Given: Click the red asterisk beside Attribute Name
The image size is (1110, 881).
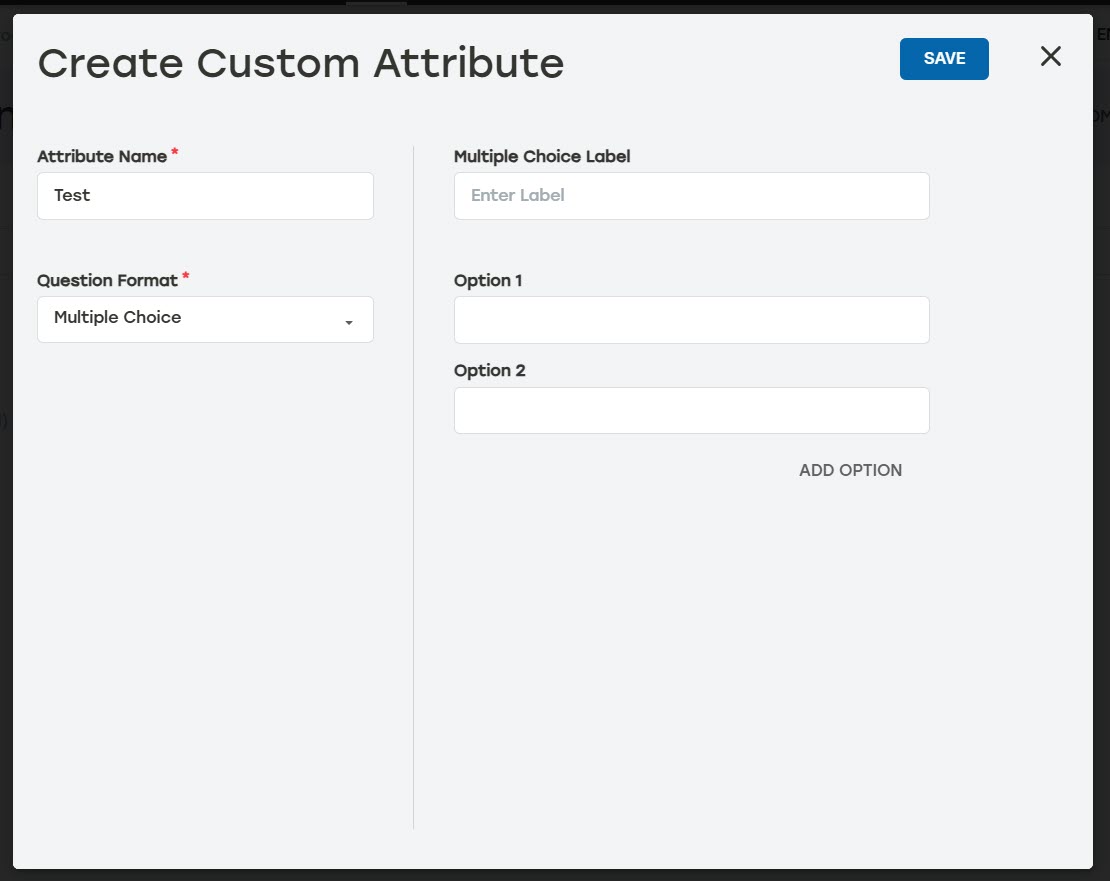Looking at the screenshot, I should [x=174, y=152].
